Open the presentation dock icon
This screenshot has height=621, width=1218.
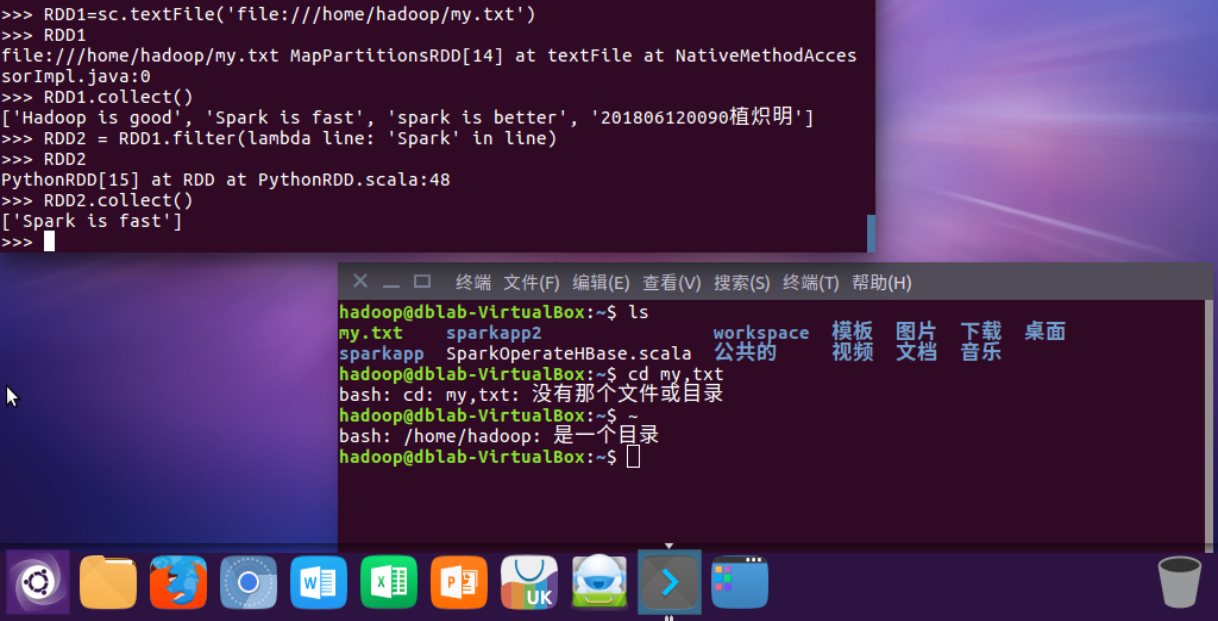point(459,582)
